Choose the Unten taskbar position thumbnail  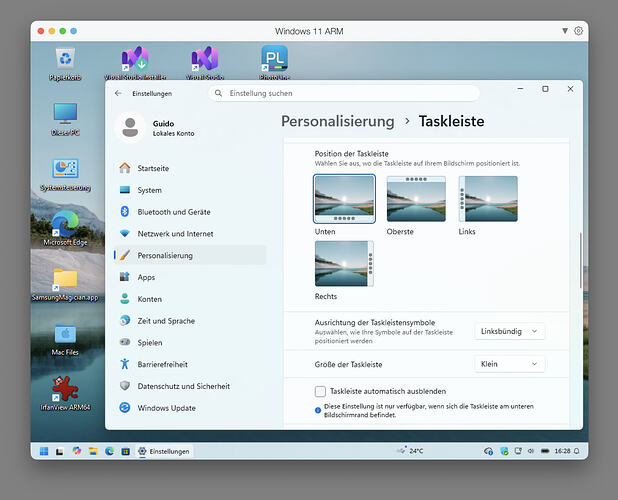(344, 199)
